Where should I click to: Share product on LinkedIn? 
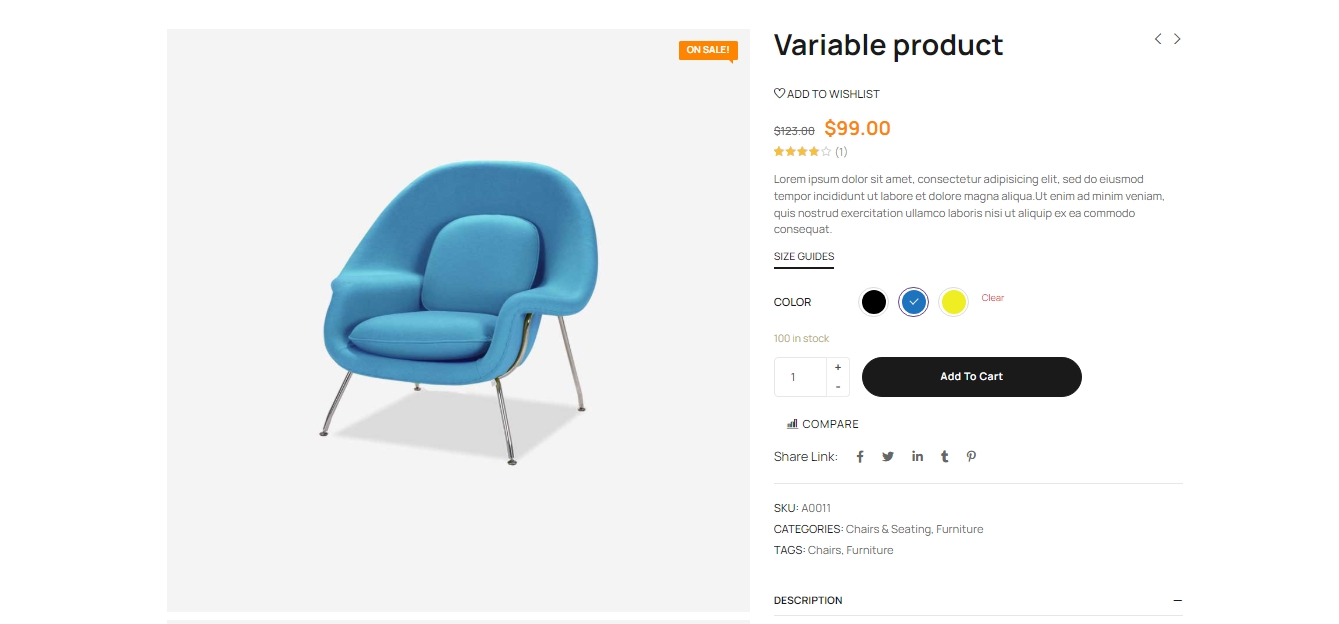coord(917,456)
